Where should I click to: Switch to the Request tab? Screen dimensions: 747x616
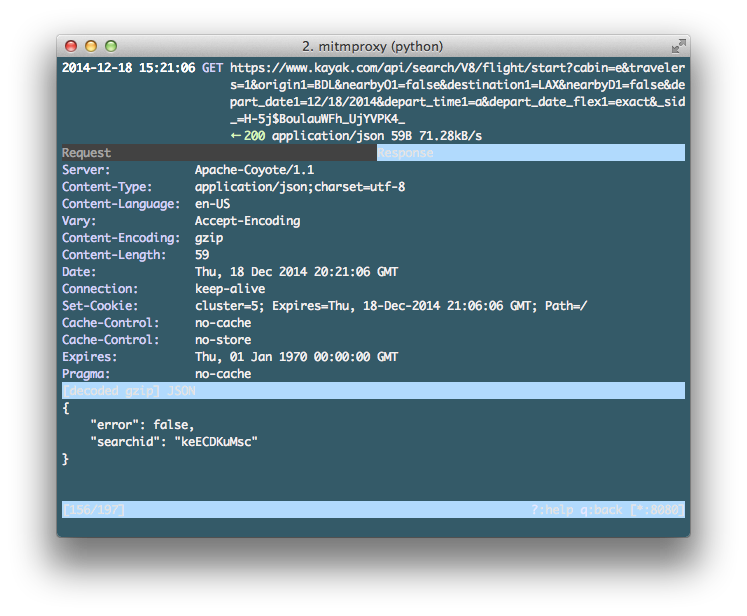click(x=87, y=153)
